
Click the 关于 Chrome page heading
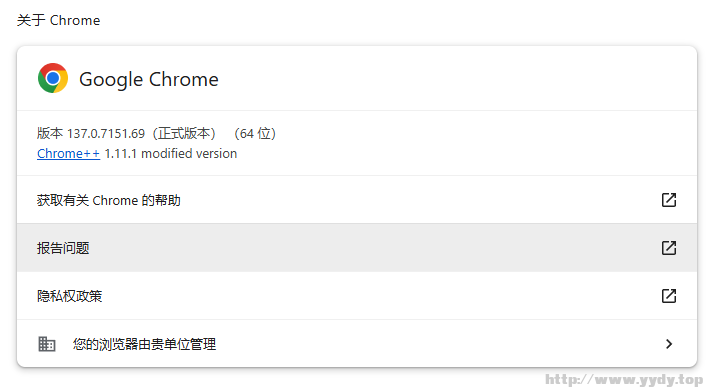pyautogui.click(x=58, y=20)
